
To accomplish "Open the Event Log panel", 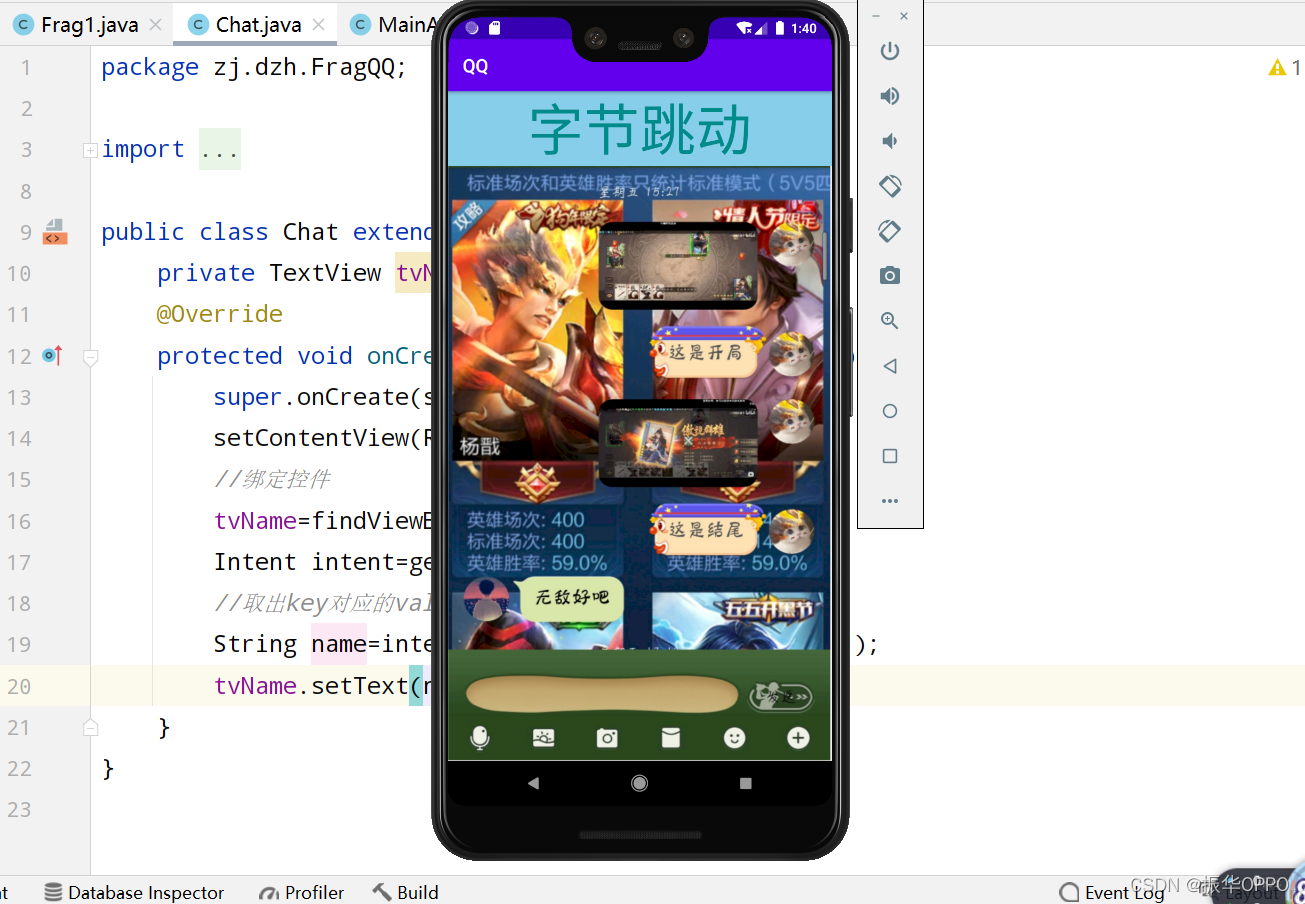I will point(1112,892).
